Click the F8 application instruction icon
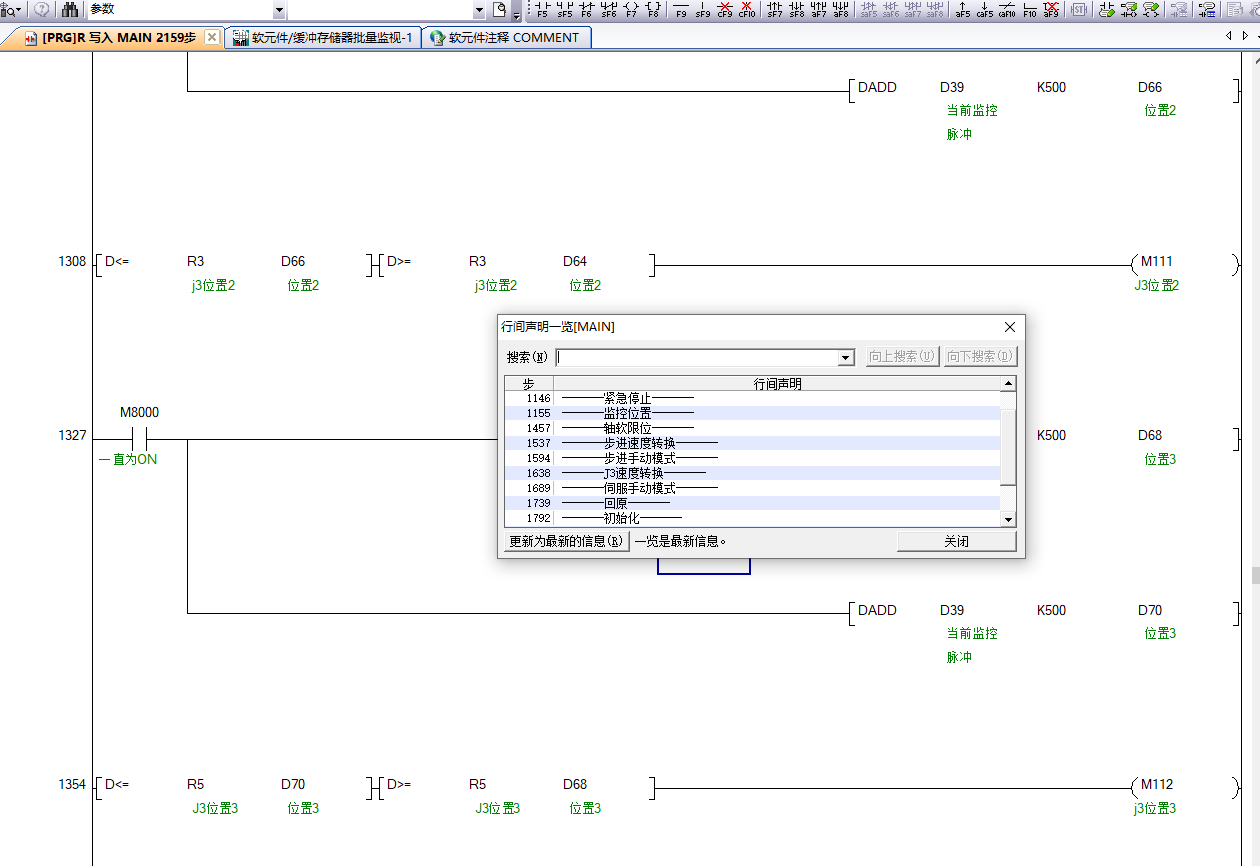This screenshot has height=866, width=1260. (x=653, y=10)
